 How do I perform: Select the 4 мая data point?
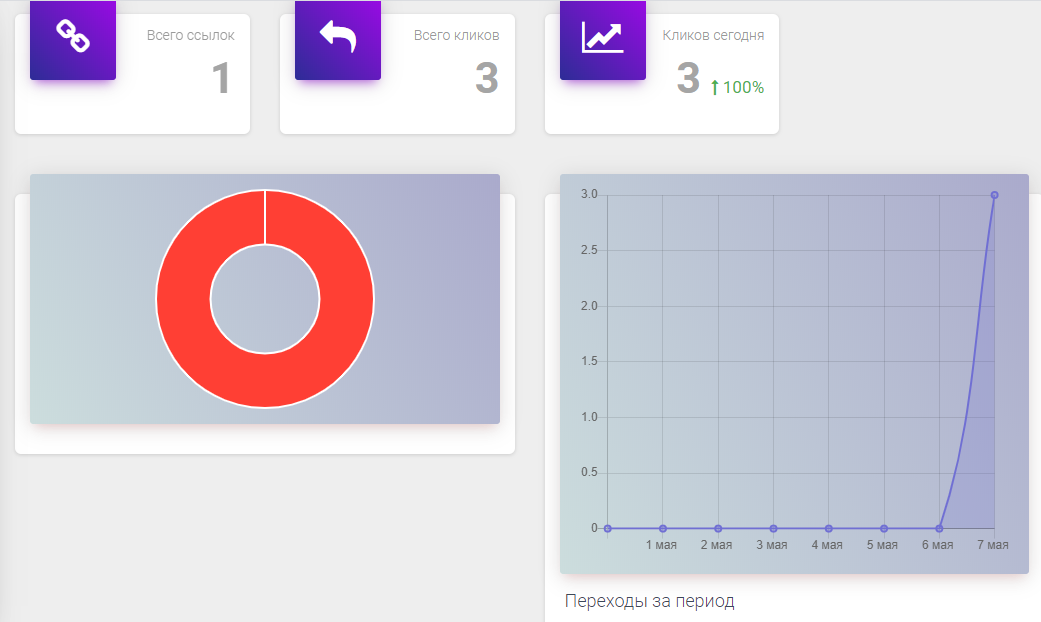tap(828, 528)
